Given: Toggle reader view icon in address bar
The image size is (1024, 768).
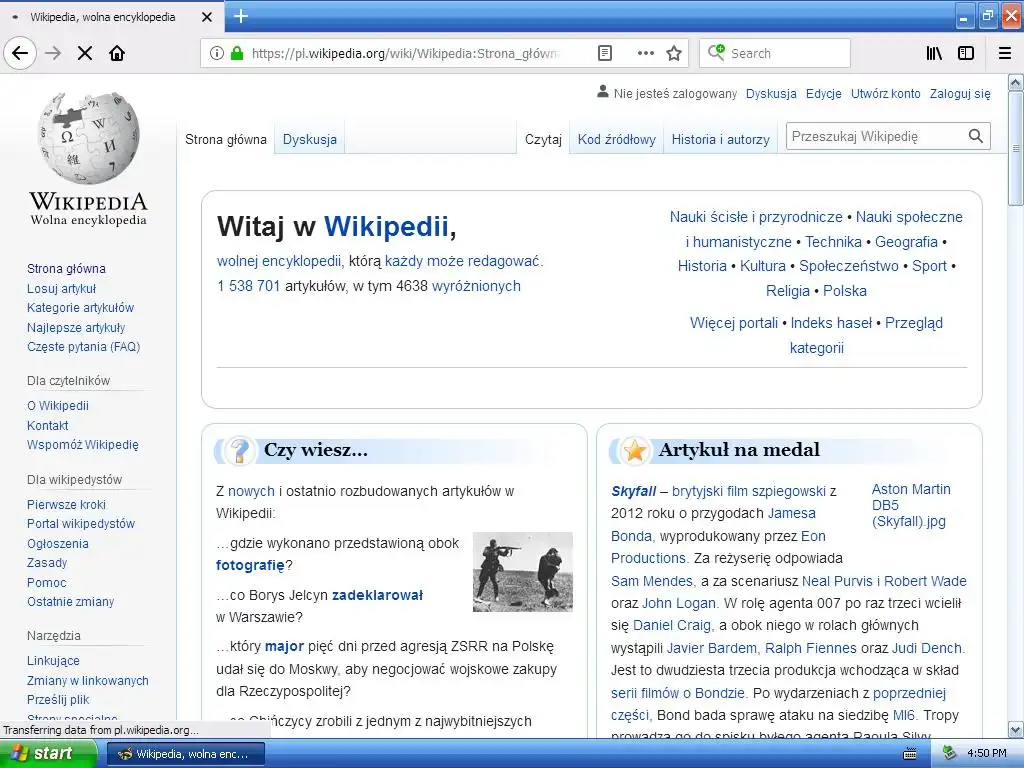Looking at the screenshot, I should click(x=605, y=53).
